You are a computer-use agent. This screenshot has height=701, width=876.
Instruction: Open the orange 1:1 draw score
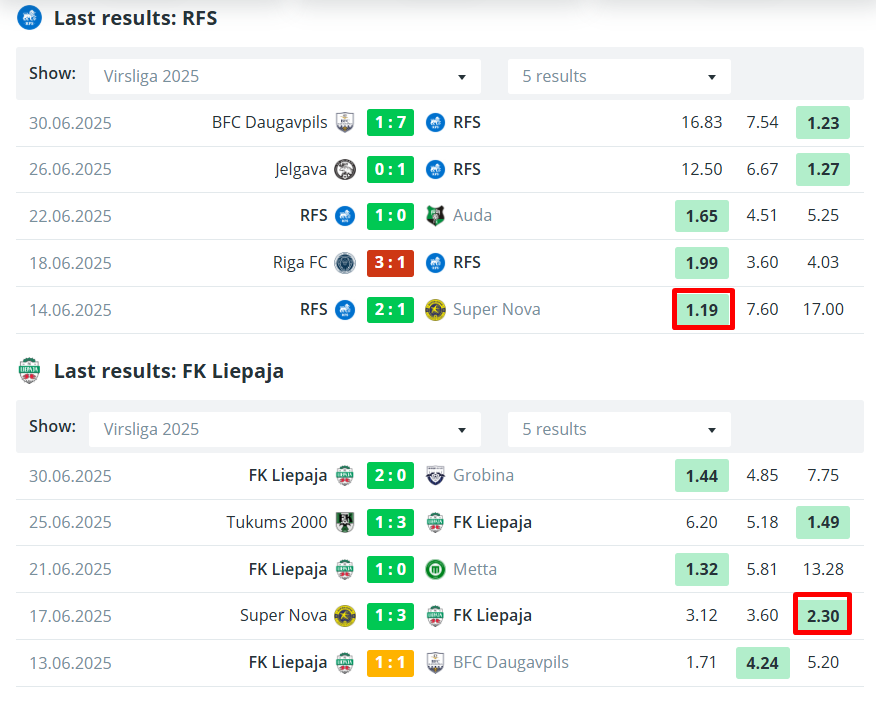(390, 663)
